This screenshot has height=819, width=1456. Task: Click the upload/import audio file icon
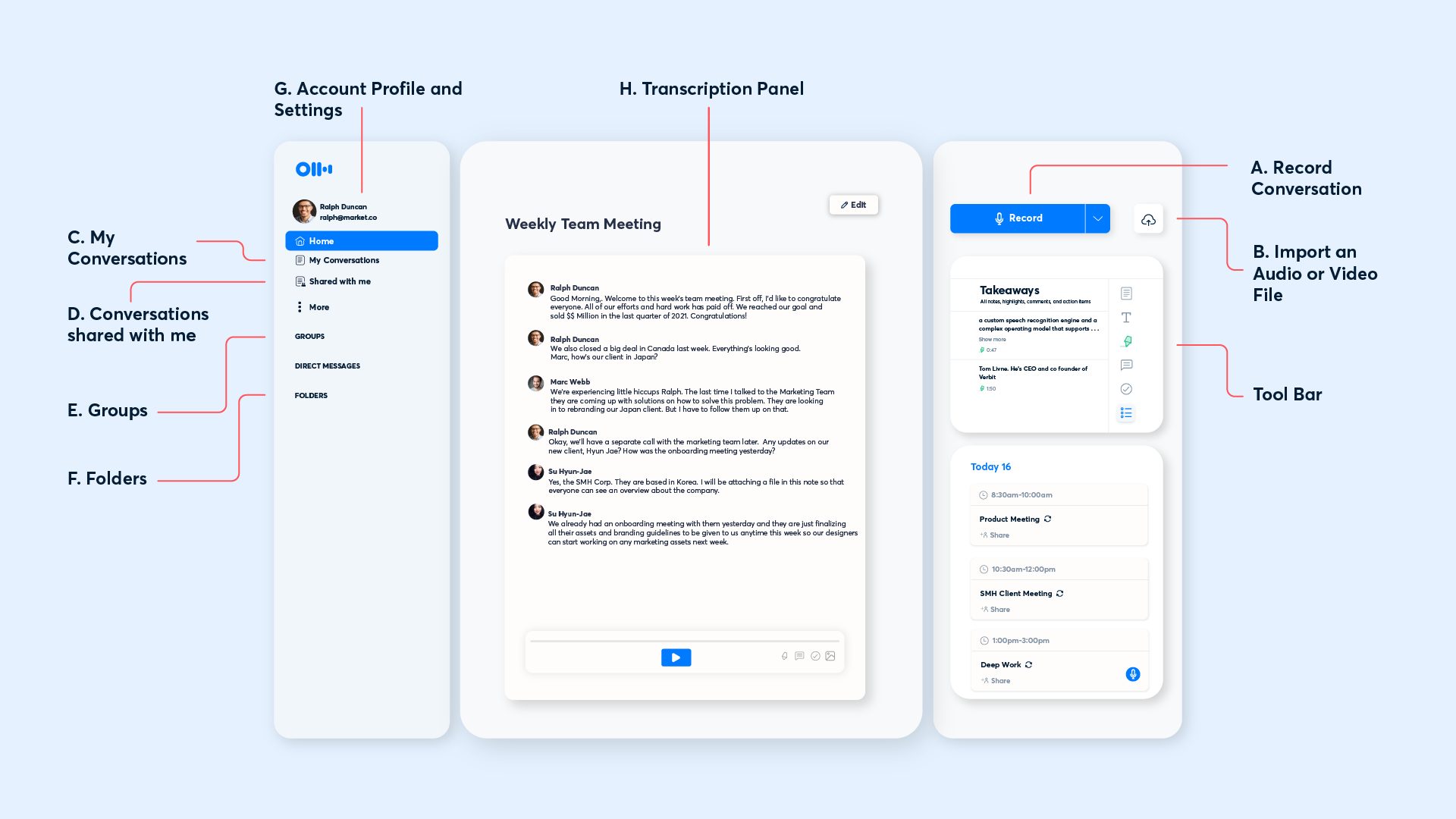pyautogui.click(x=1147, y=219)
